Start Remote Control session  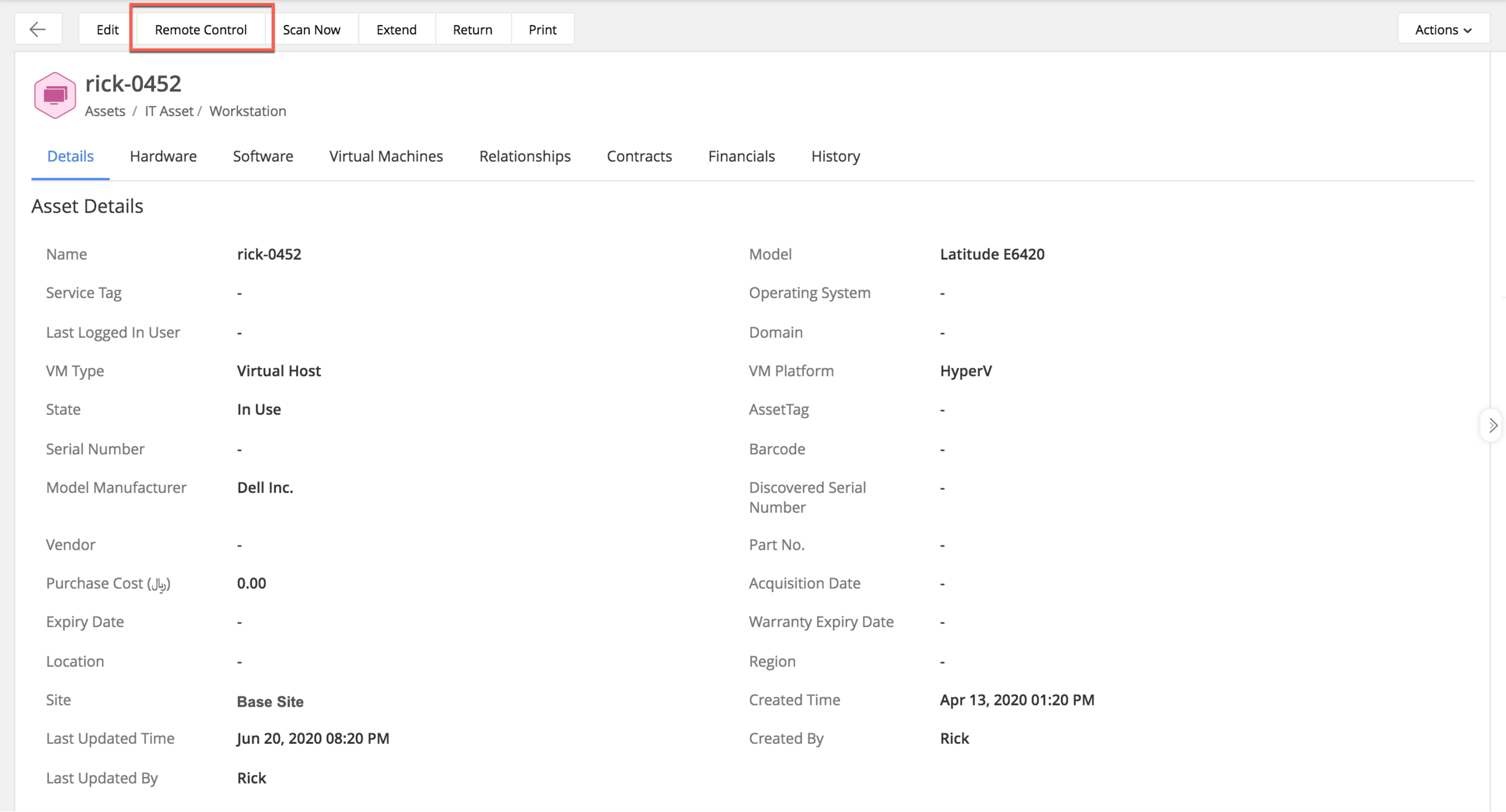click(201, 29)
